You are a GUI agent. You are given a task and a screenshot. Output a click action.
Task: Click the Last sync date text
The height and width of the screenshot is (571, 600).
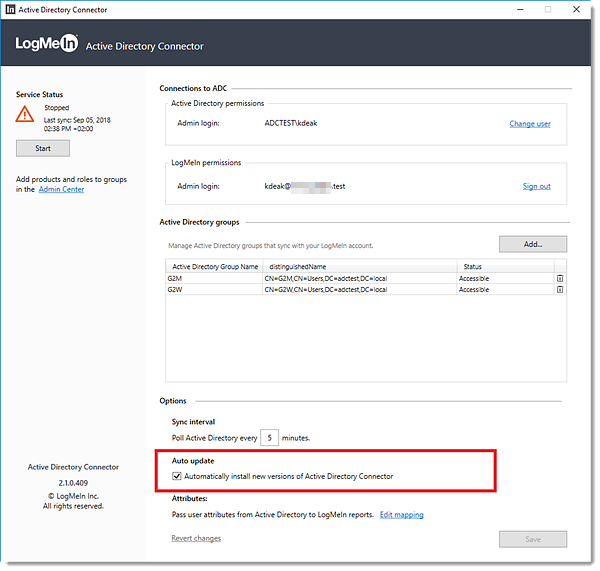pos(77,124)
